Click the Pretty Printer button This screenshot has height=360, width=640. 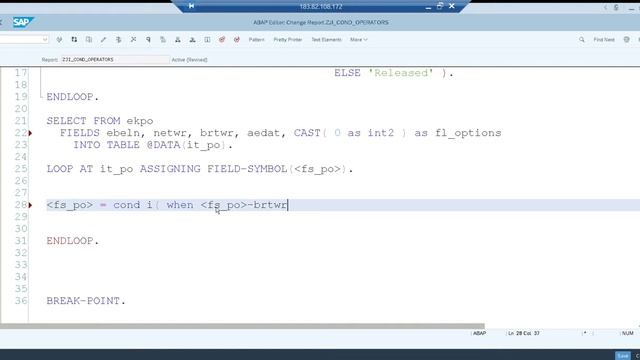tap(288, 40)
